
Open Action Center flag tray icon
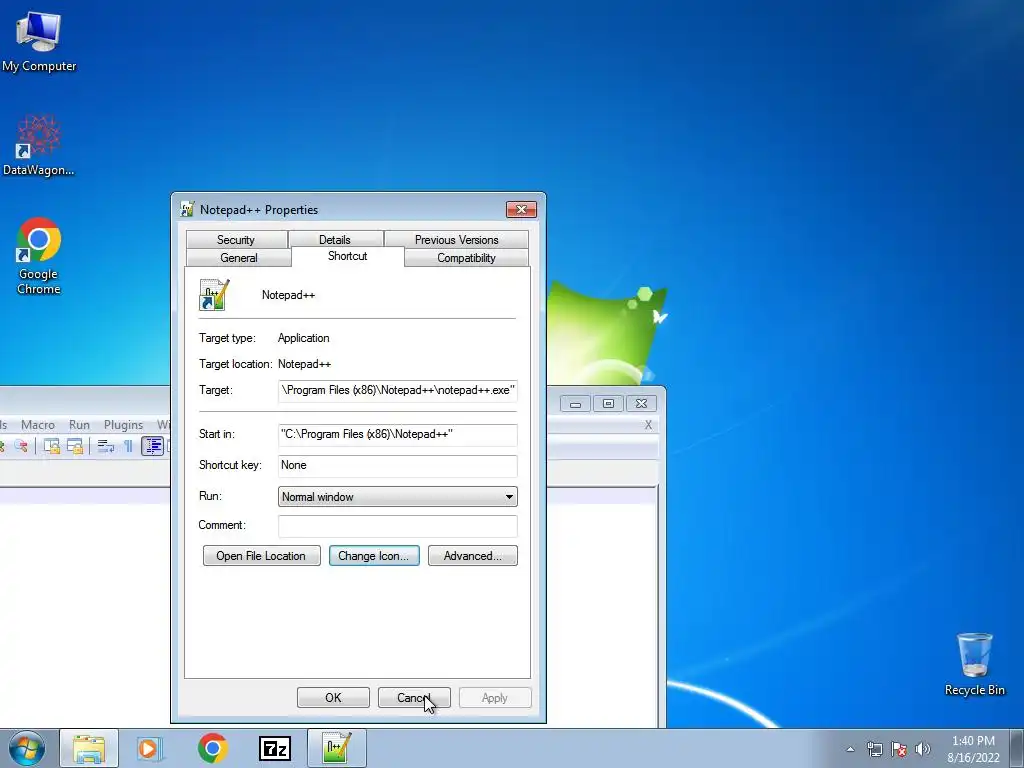tap(899, 749)
